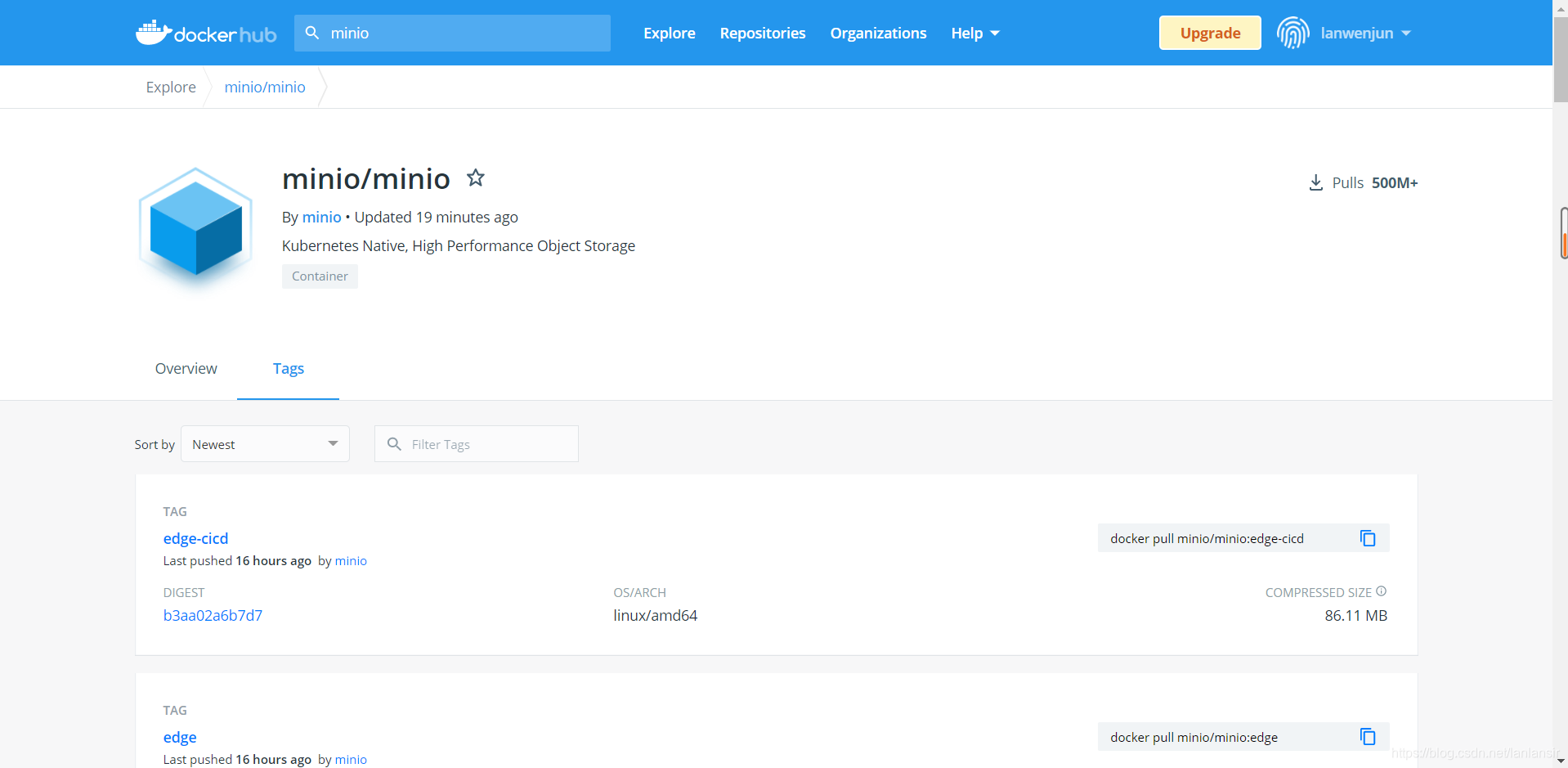Image resolution: width=1568 pixels, height=768 pixels.
Task: Open the lanwenjun account dropdown
Action: 1365,33
